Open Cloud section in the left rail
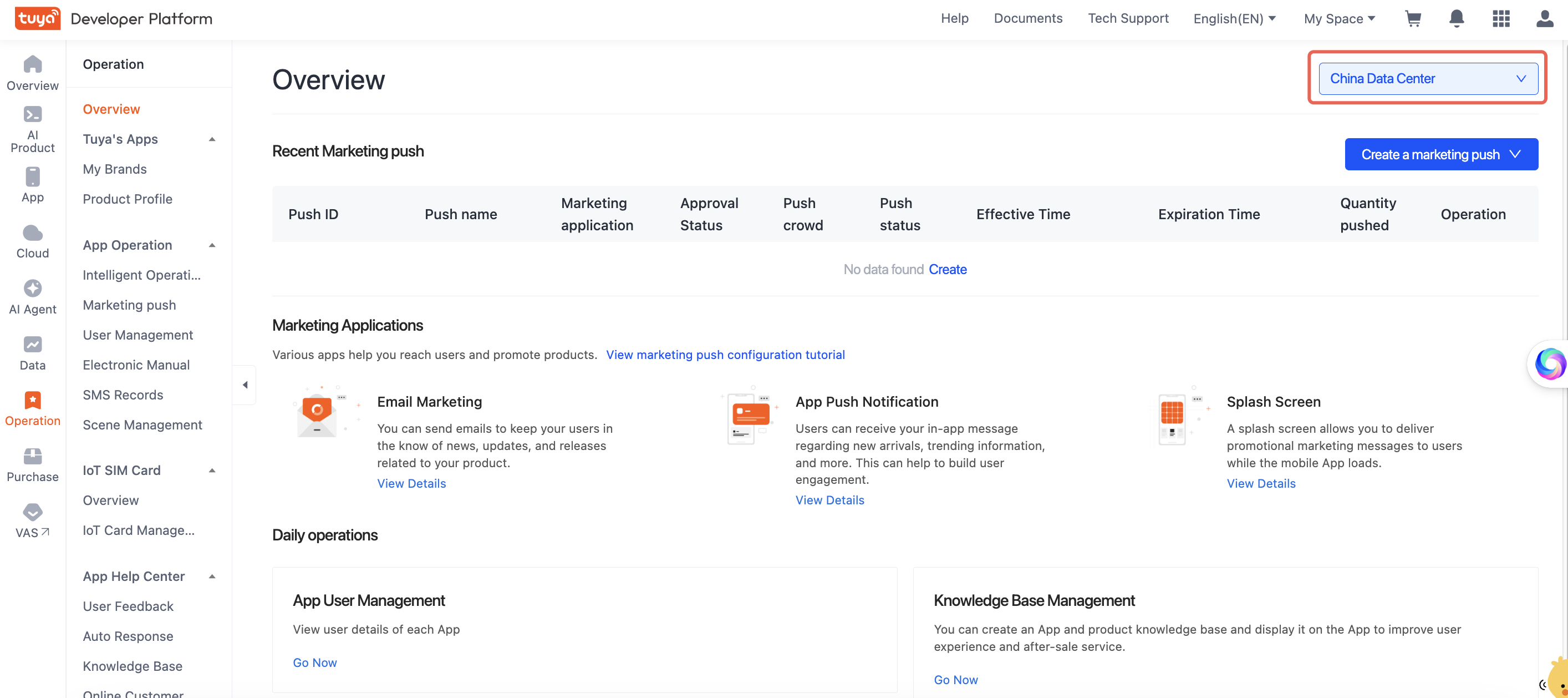This screenshot has height=698, width=1568. point(33,241)
